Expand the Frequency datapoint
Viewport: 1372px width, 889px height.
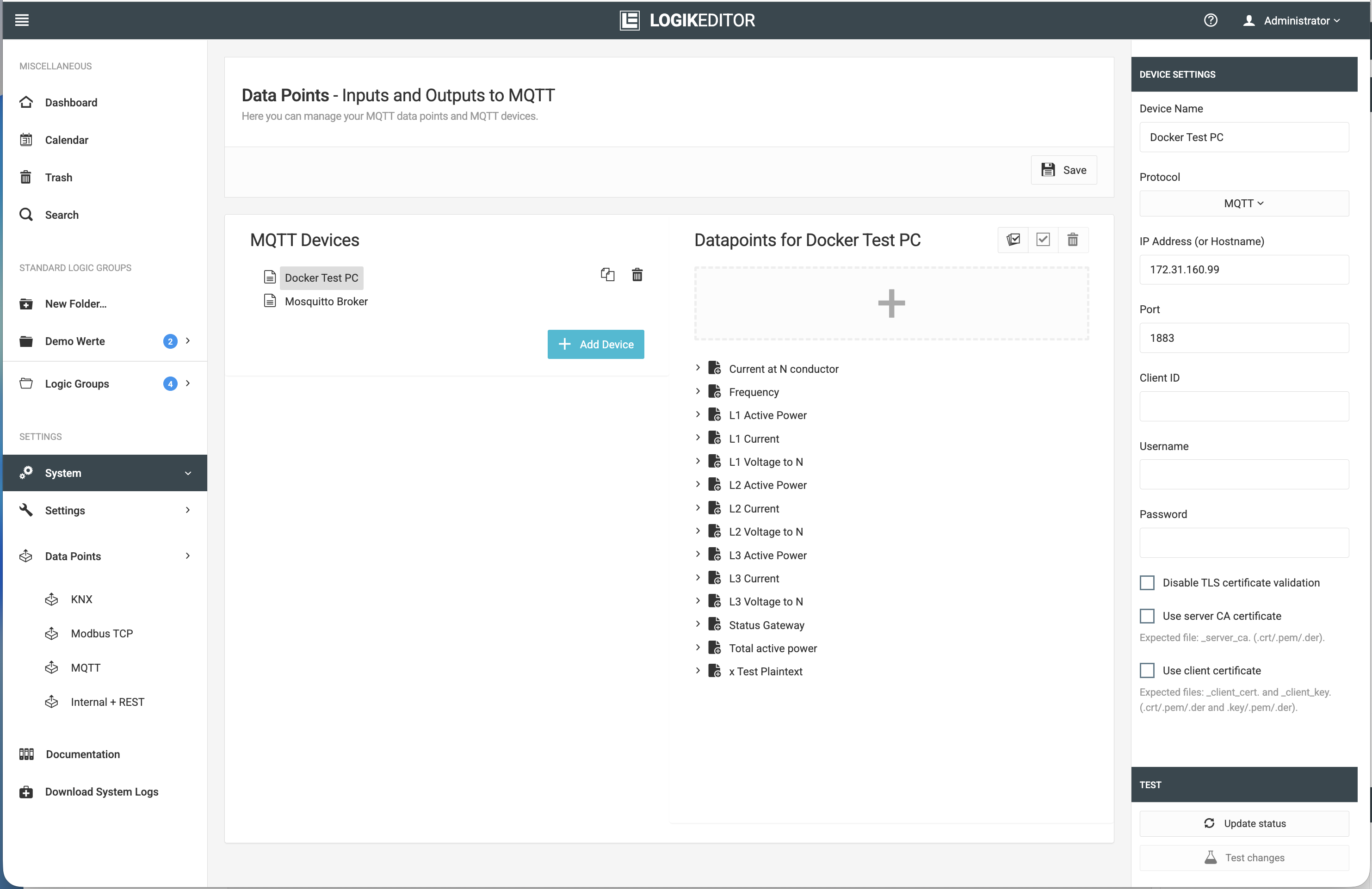pyautogui.click(x=698, y=391)
